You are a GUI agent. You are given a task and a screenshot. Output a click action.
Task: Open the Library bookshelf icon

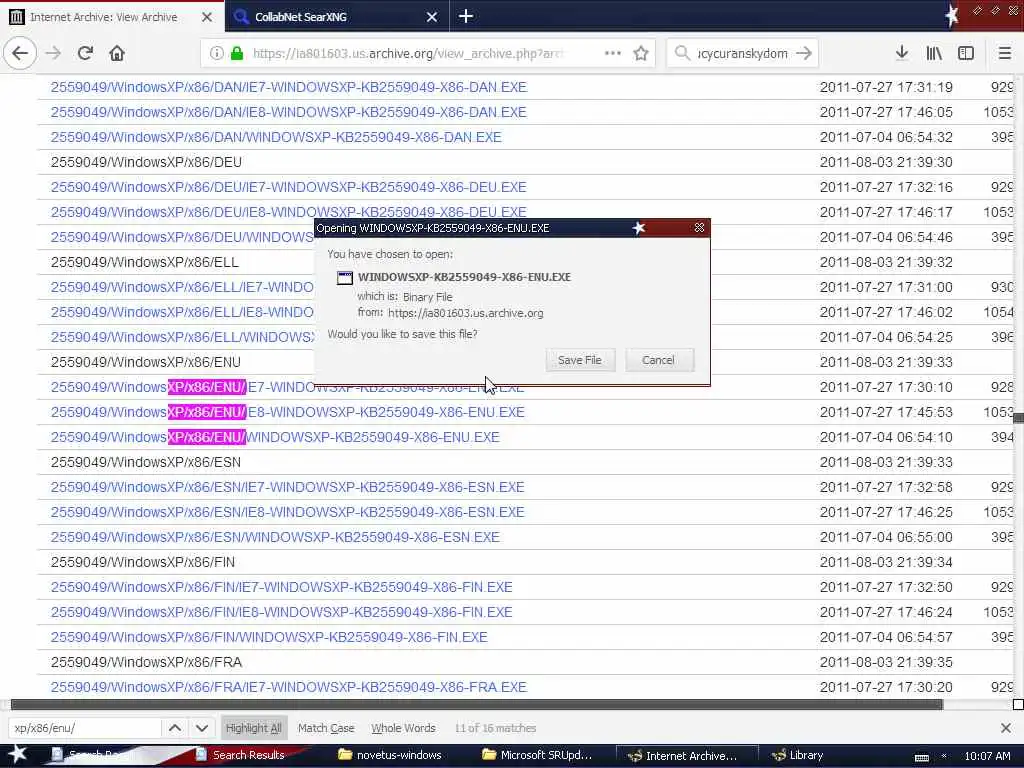(934, 53)
